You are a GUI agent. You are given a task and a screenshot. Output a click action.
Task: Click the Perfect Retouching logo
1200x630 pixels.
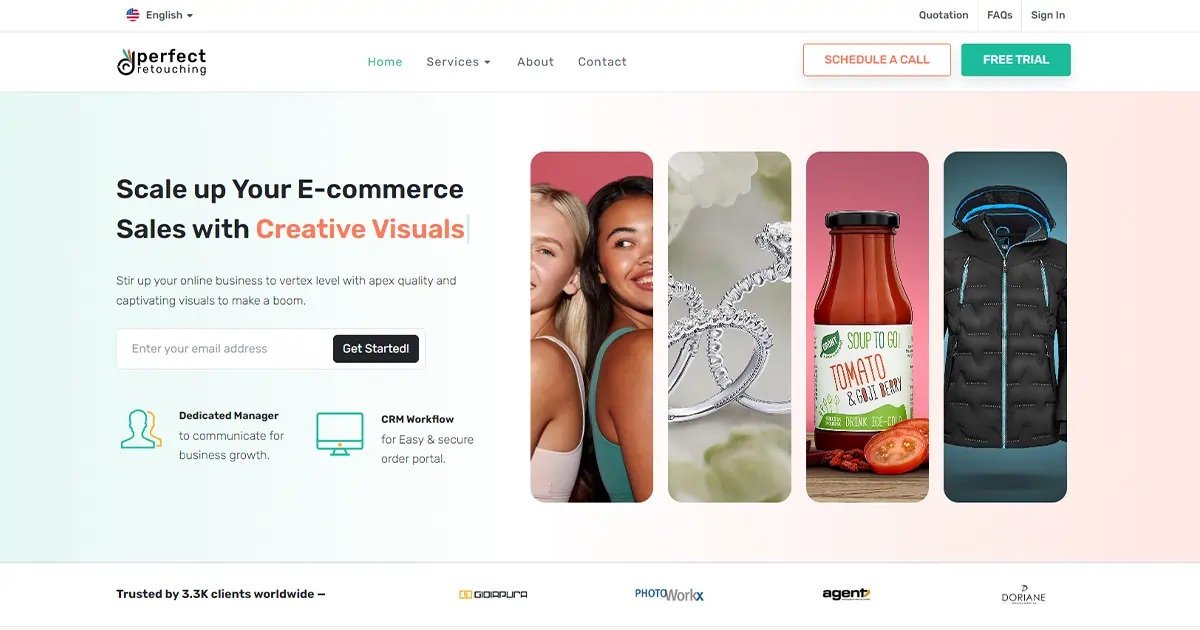pos(161,62)
